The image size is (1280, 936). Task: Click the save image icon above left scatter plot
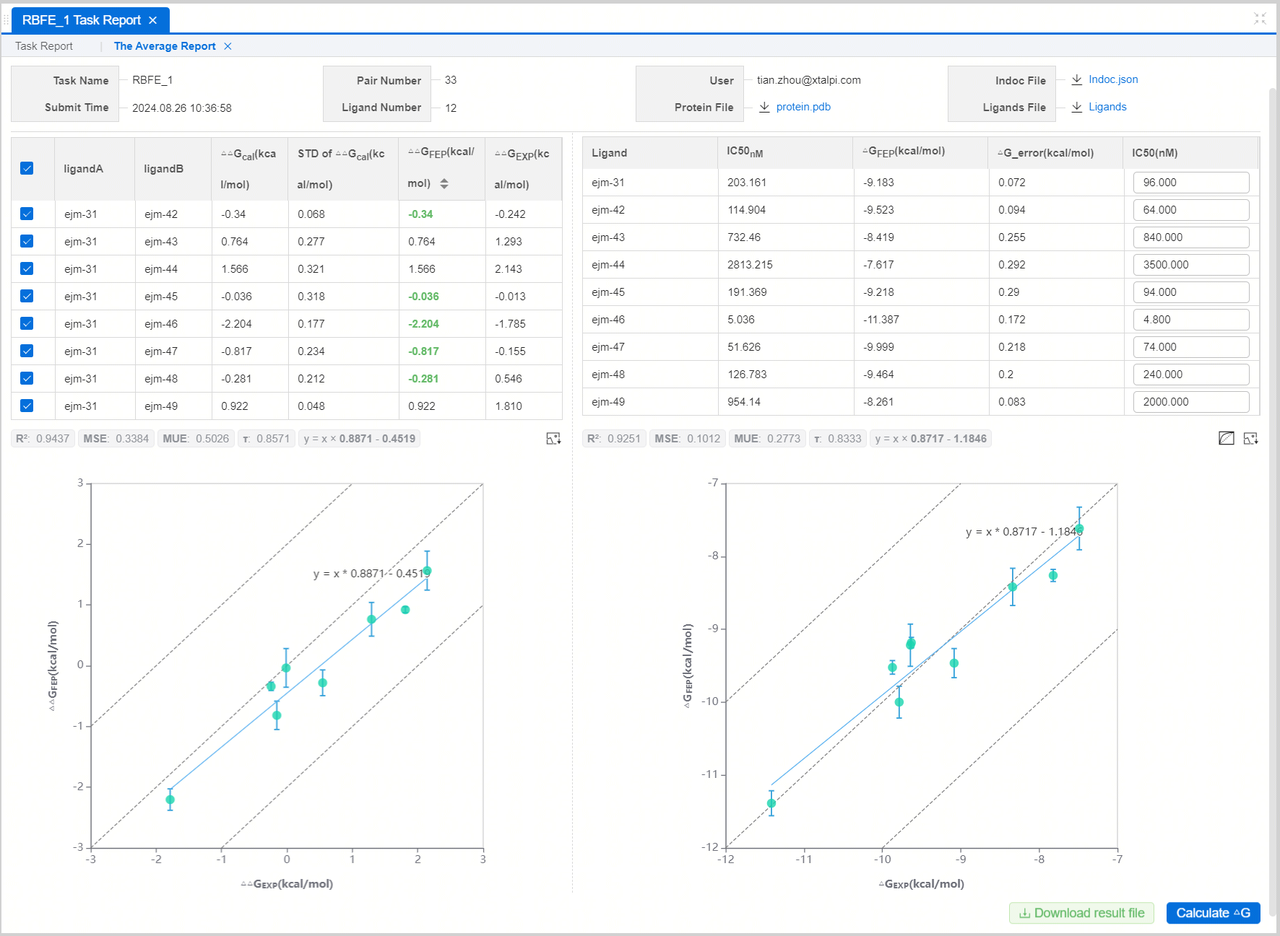coord(553,439)
